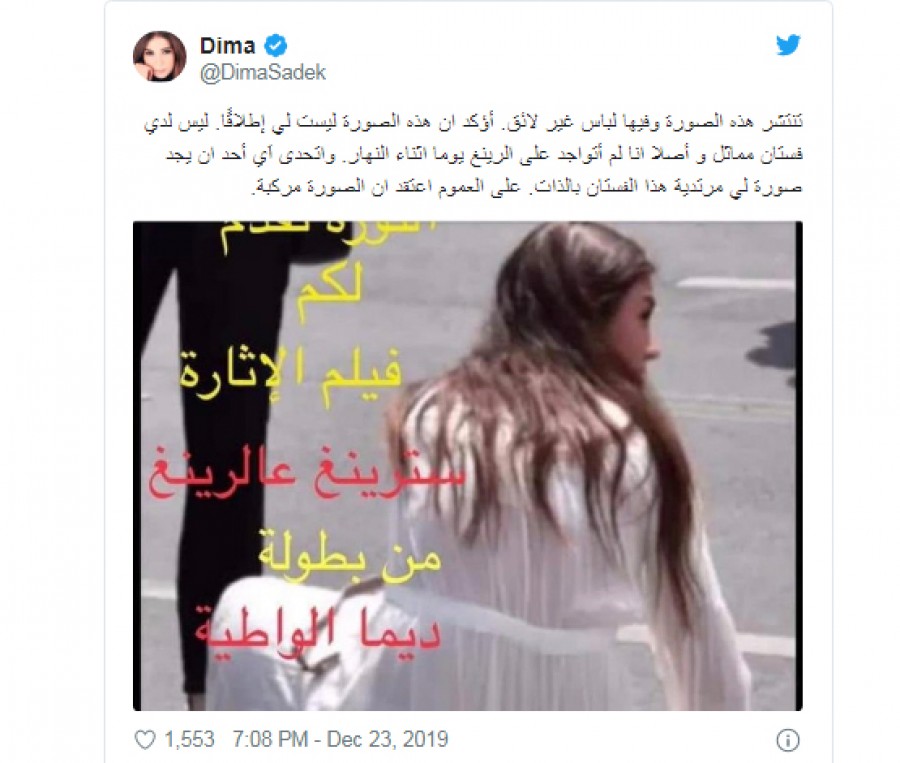This screenshot has height=763, width=900.
Task: Open the Dima display name profile link
Action: [x=227, y=45]
